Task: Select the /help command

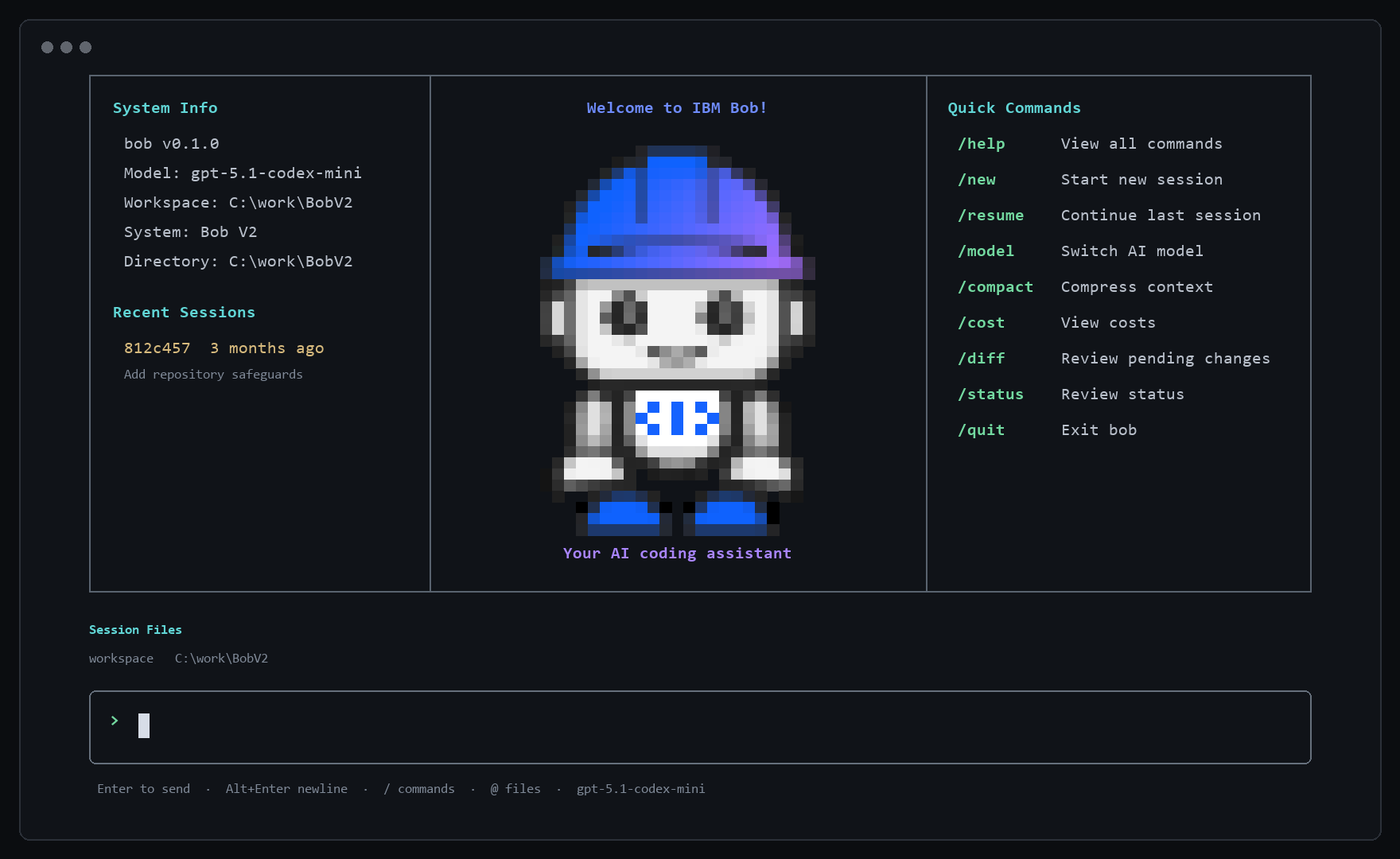Action: tap(982, 144)
